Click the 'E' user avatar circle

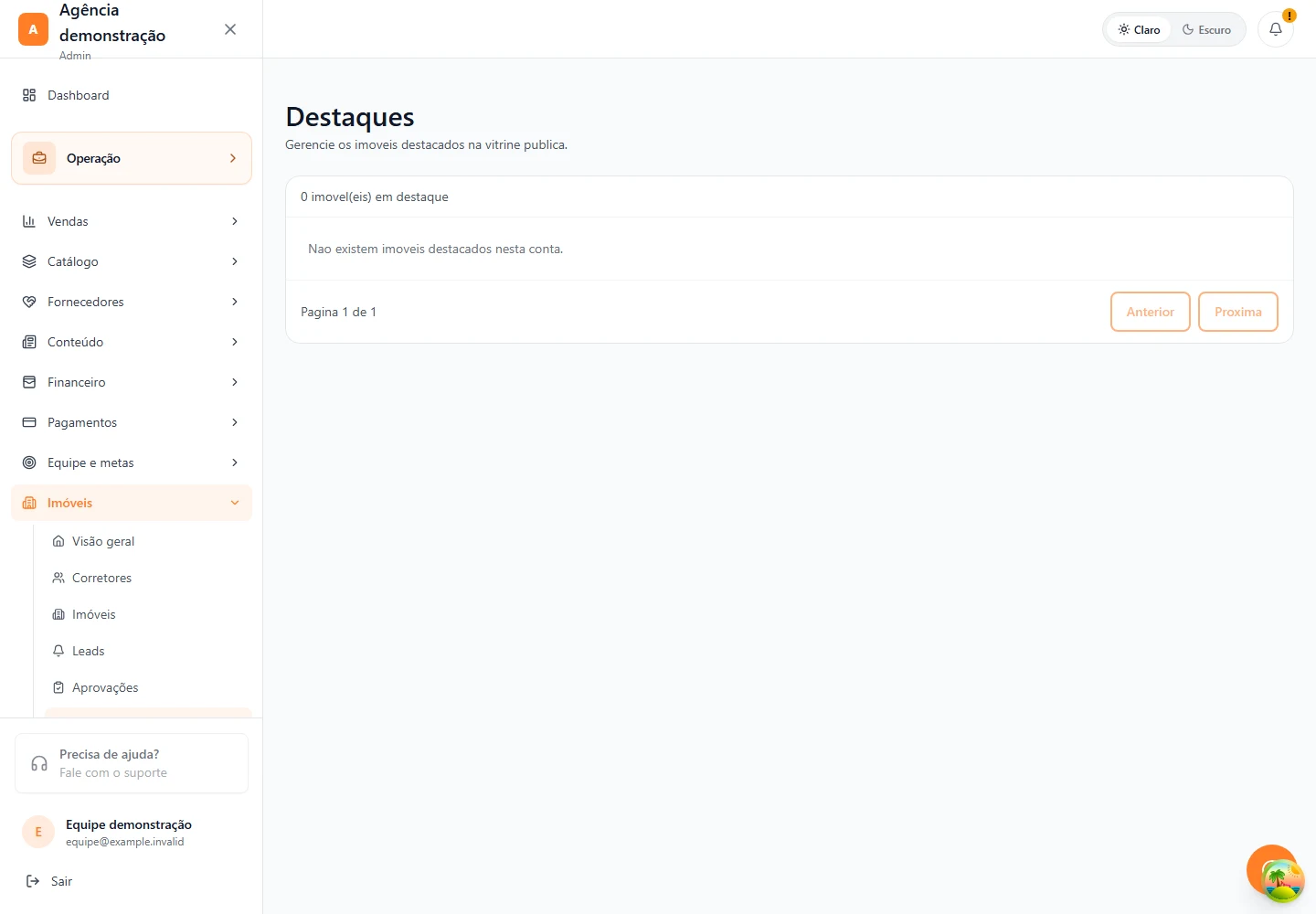(38, 832)
